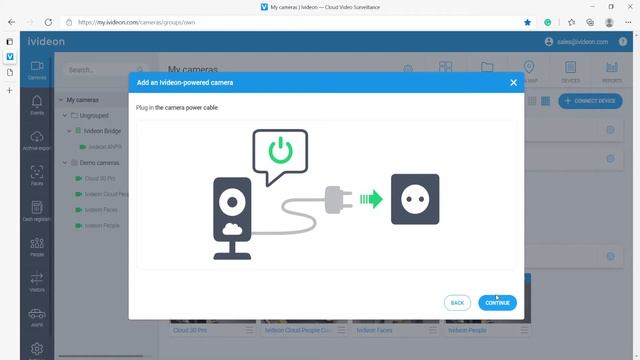Open the sales@ivideon.com account menu

(576, 42)
